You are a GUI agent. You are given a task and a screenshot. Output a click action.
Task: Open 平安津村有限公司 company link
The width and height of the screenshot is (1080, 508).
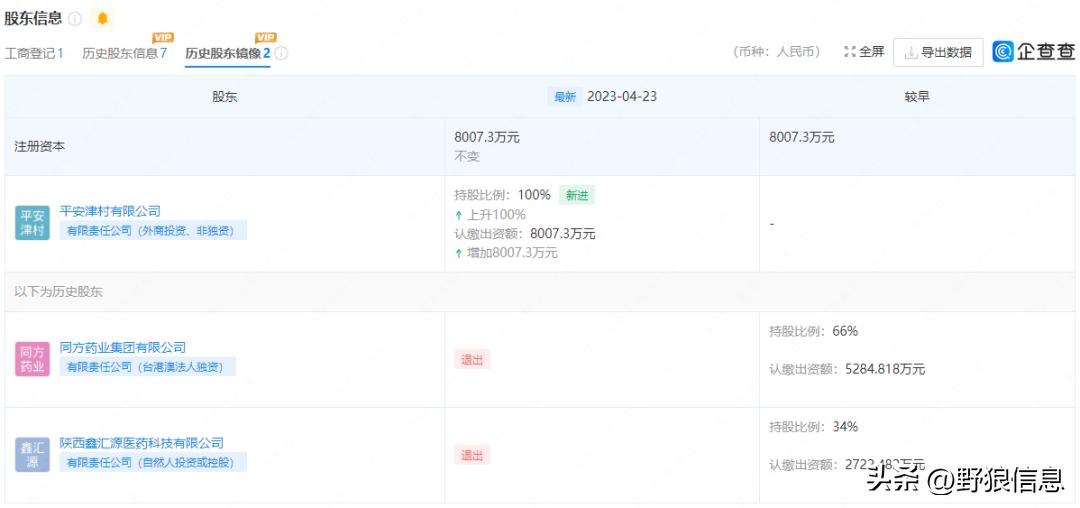tap(110, 211)
